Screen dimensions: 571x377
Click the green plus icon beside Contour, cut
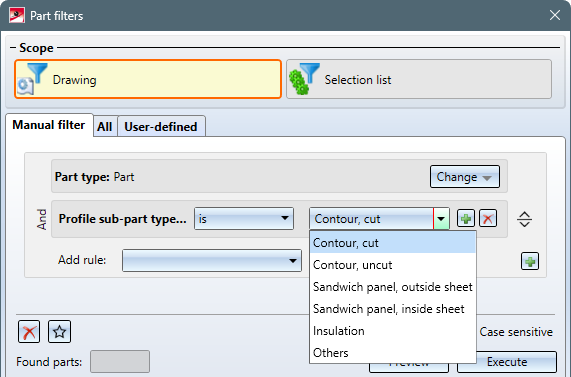(466, 219)
